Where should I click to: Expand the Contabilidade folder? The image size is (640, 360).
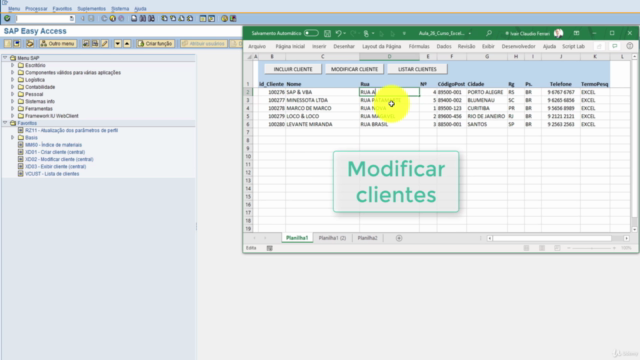click(13, 87)
